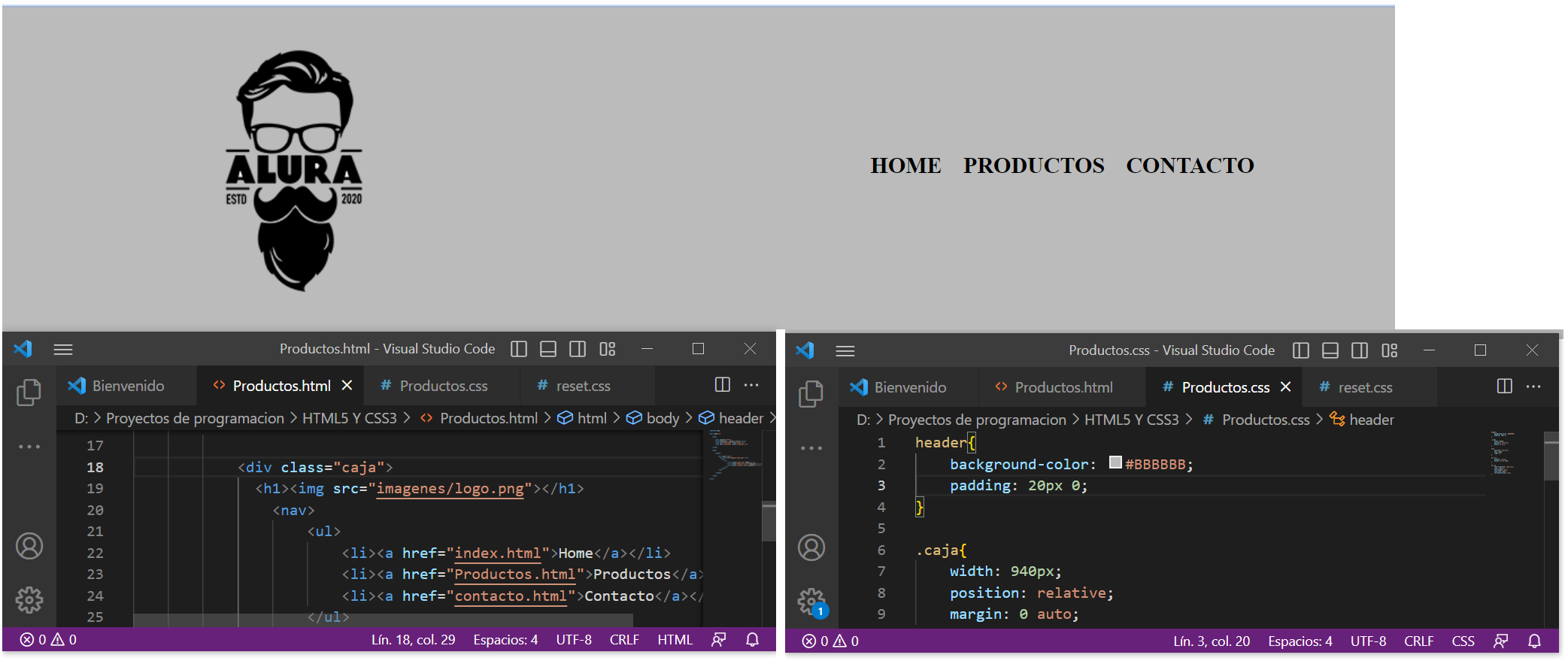Click CONTACTO link in the web page

point(1190,165)
